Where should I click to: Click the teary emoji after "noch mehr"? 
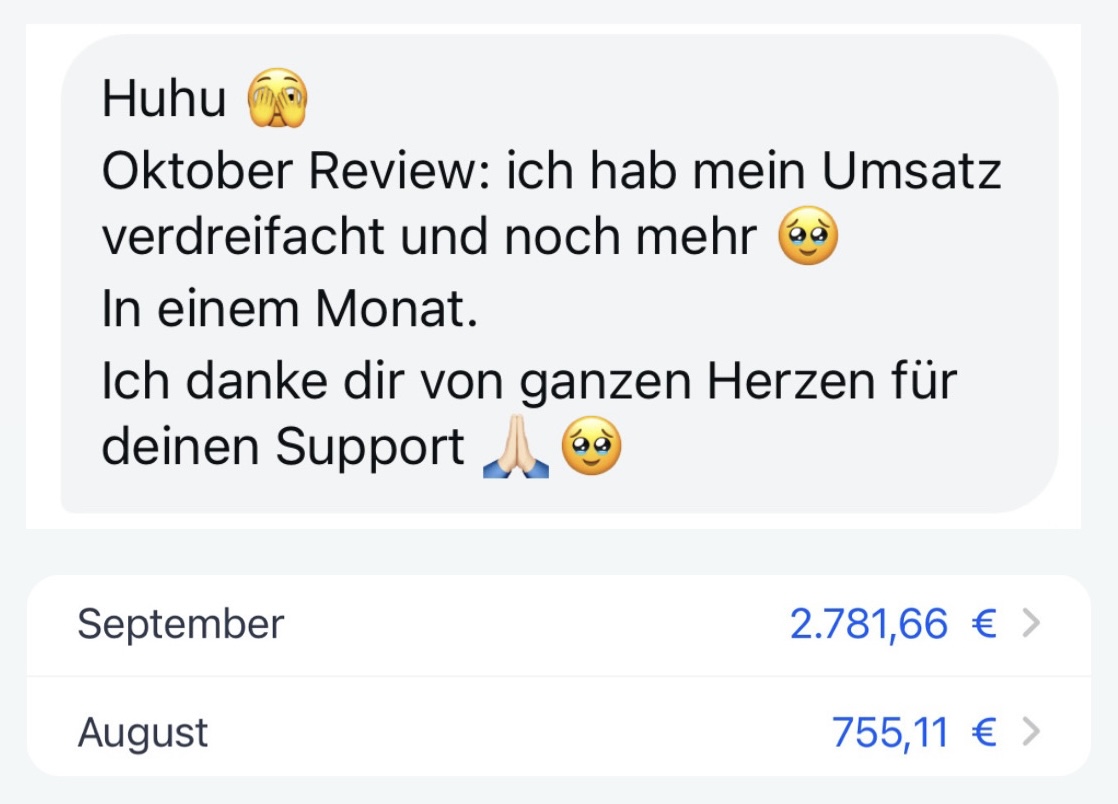point(808,236)
